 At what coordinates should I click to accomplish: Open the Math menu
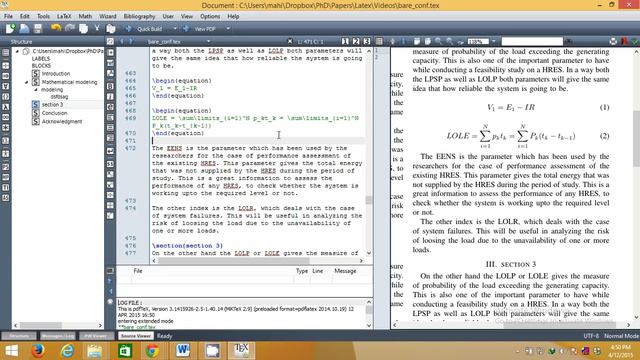pyautogui.click(x=85, y=16)
